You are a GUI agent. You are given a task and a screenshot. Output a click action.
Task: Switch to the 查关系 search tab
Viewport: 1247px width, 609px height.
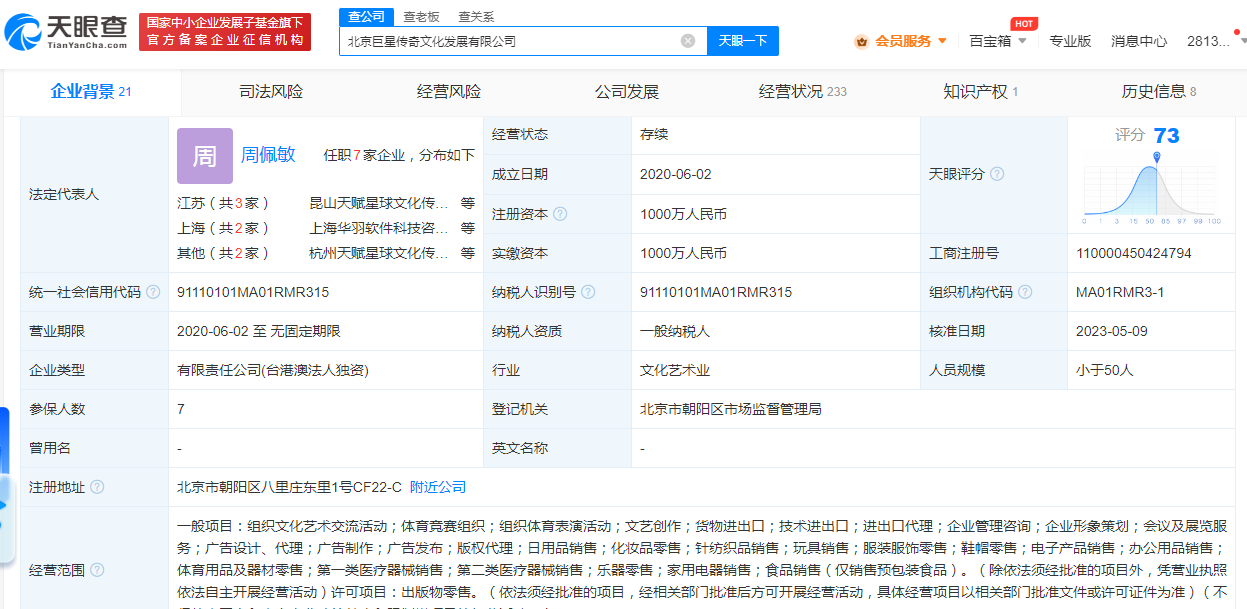476,17
